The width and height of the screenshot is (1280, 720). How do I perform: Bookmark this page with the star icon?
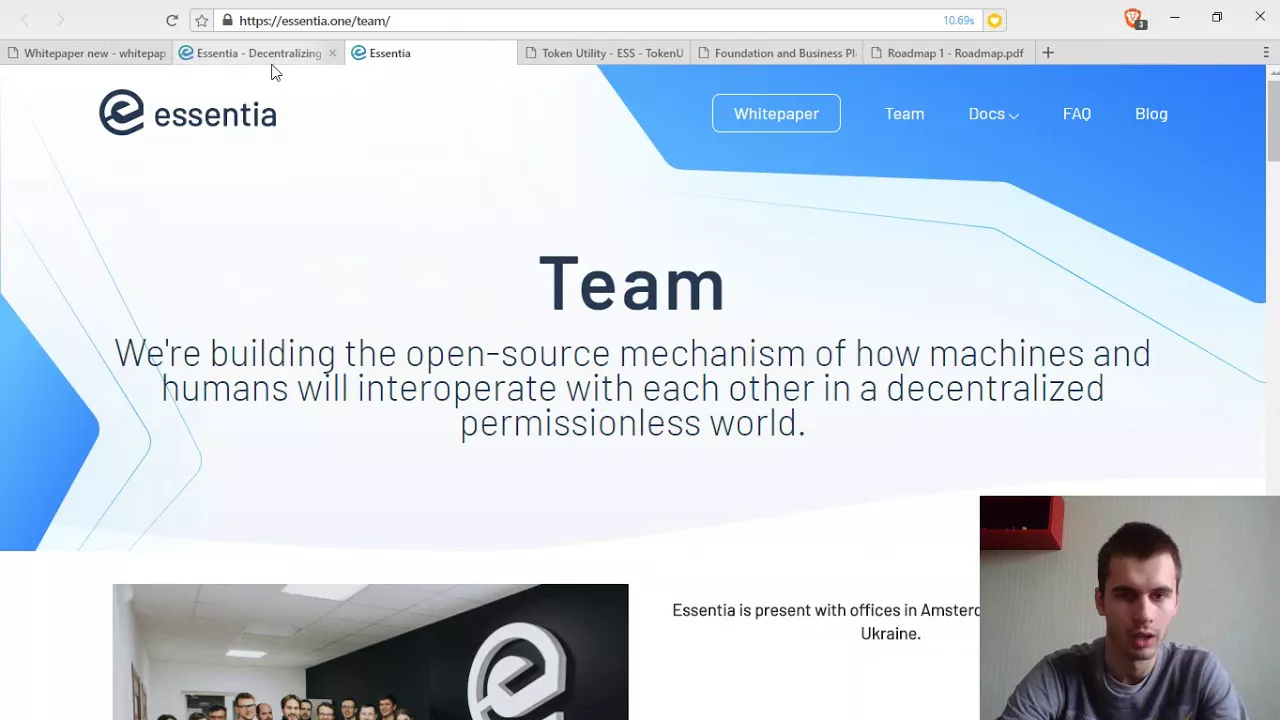point(202,20)
